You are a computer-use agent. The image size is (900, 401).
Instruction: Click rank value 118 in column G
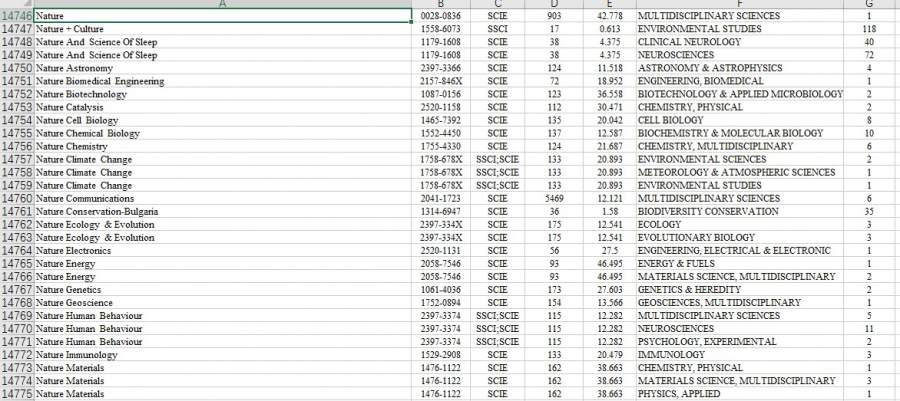[x=870, y=29]
